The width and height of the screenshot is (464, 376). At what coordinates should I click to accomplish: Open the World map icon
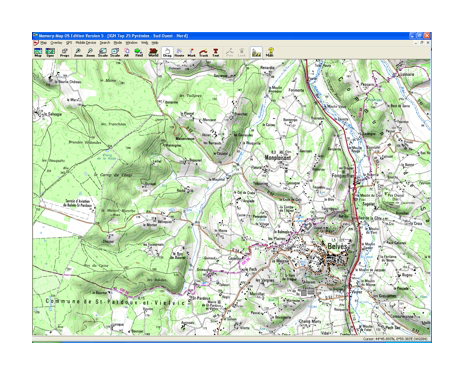153,52
